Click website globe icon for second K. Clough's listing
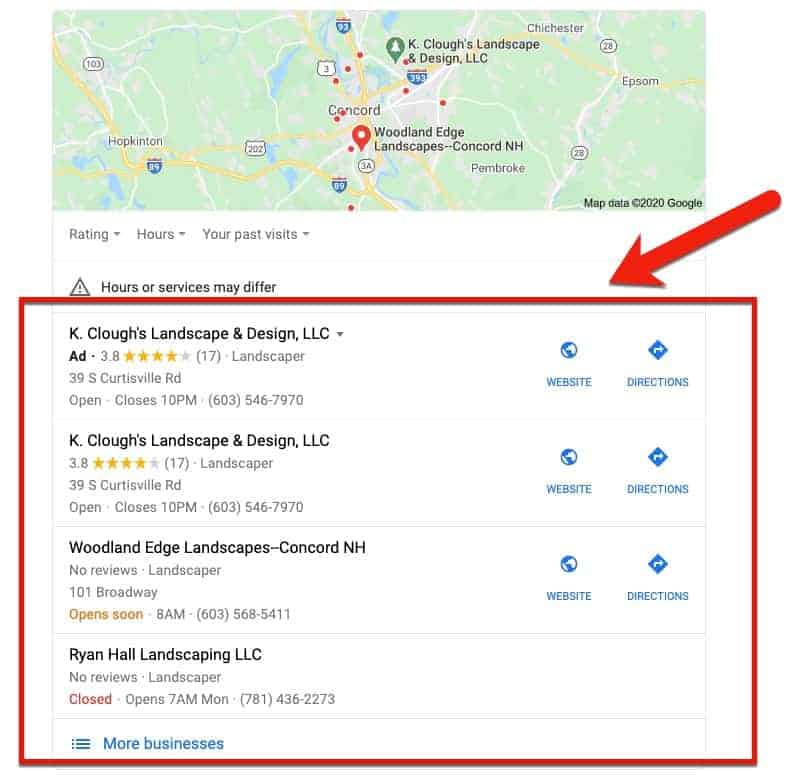 pos(569,457)
